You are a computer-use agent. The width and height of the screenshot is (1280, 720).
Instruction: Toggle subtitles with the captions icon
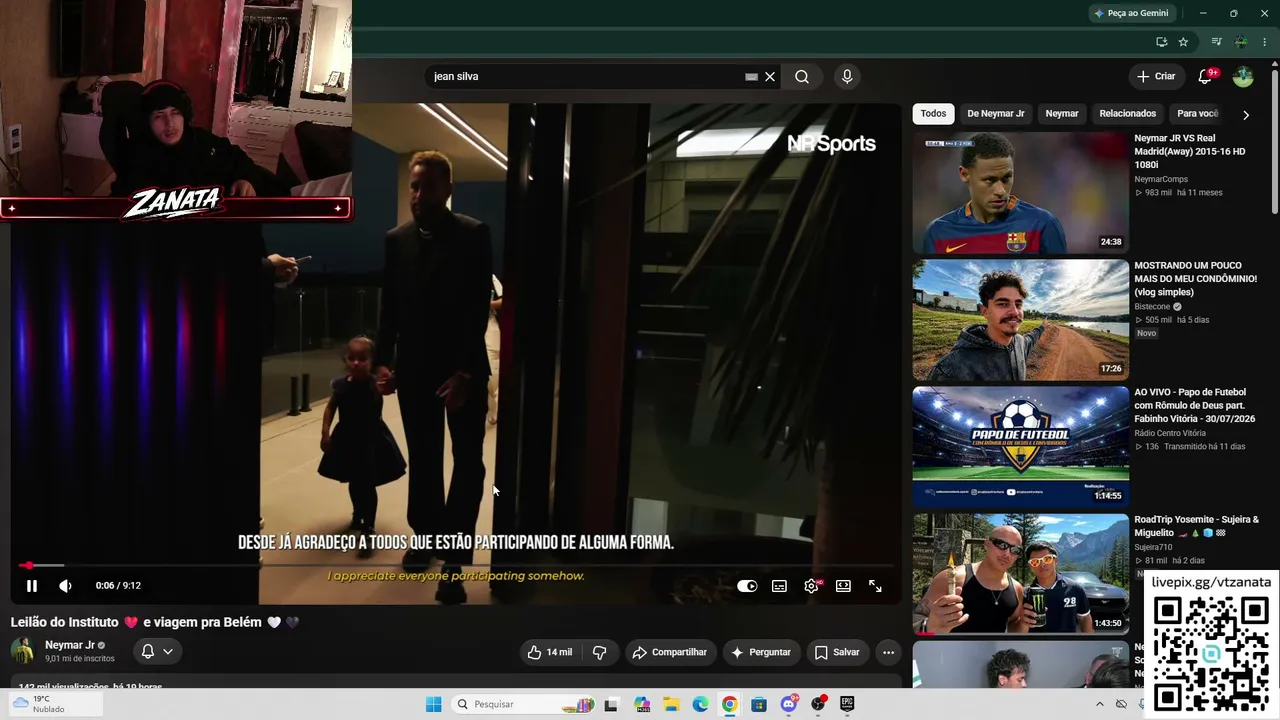pos(779,586)
